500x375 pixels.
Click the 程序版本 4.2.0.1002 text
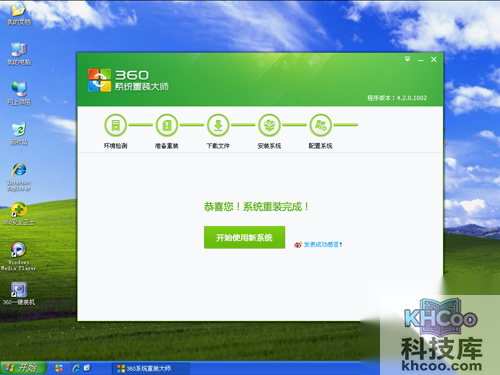click(x=397, y=98)
